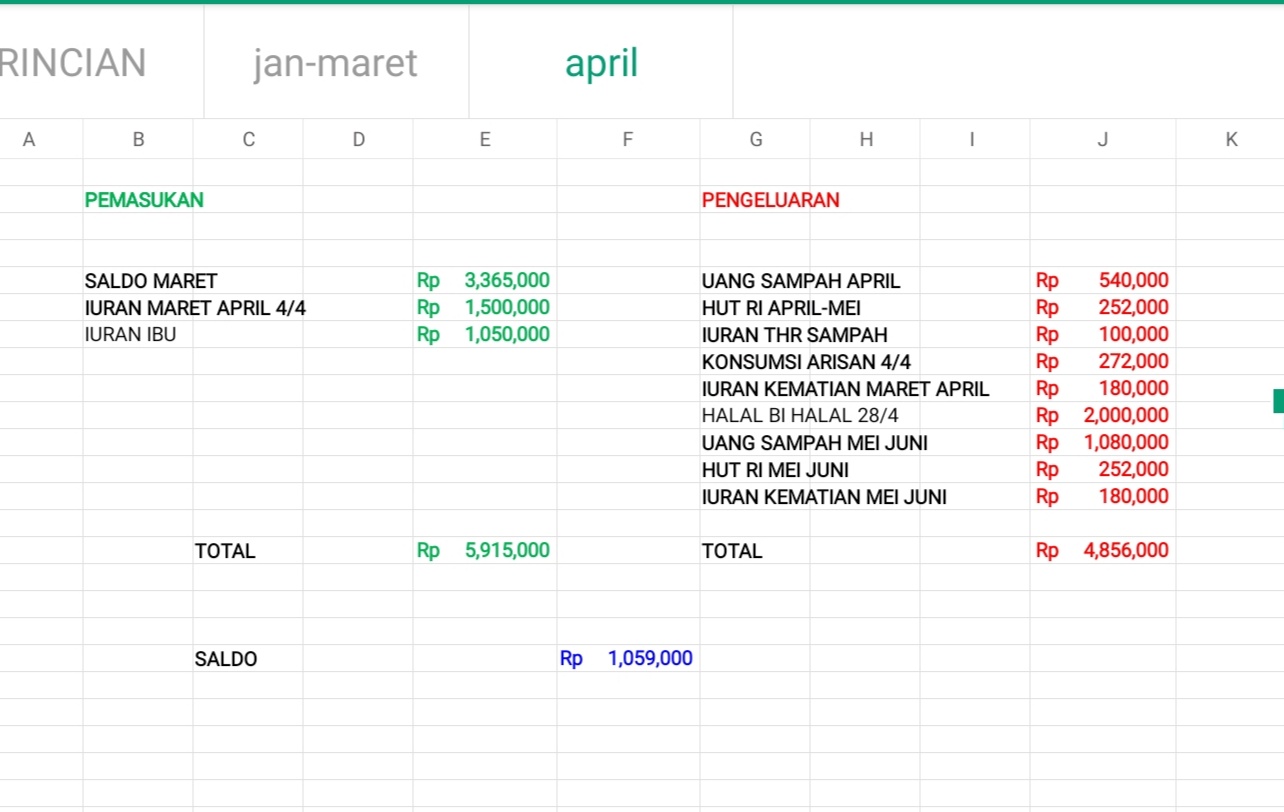Select the pemasukan total Rp 5,915,000 cell

[484, 551]
